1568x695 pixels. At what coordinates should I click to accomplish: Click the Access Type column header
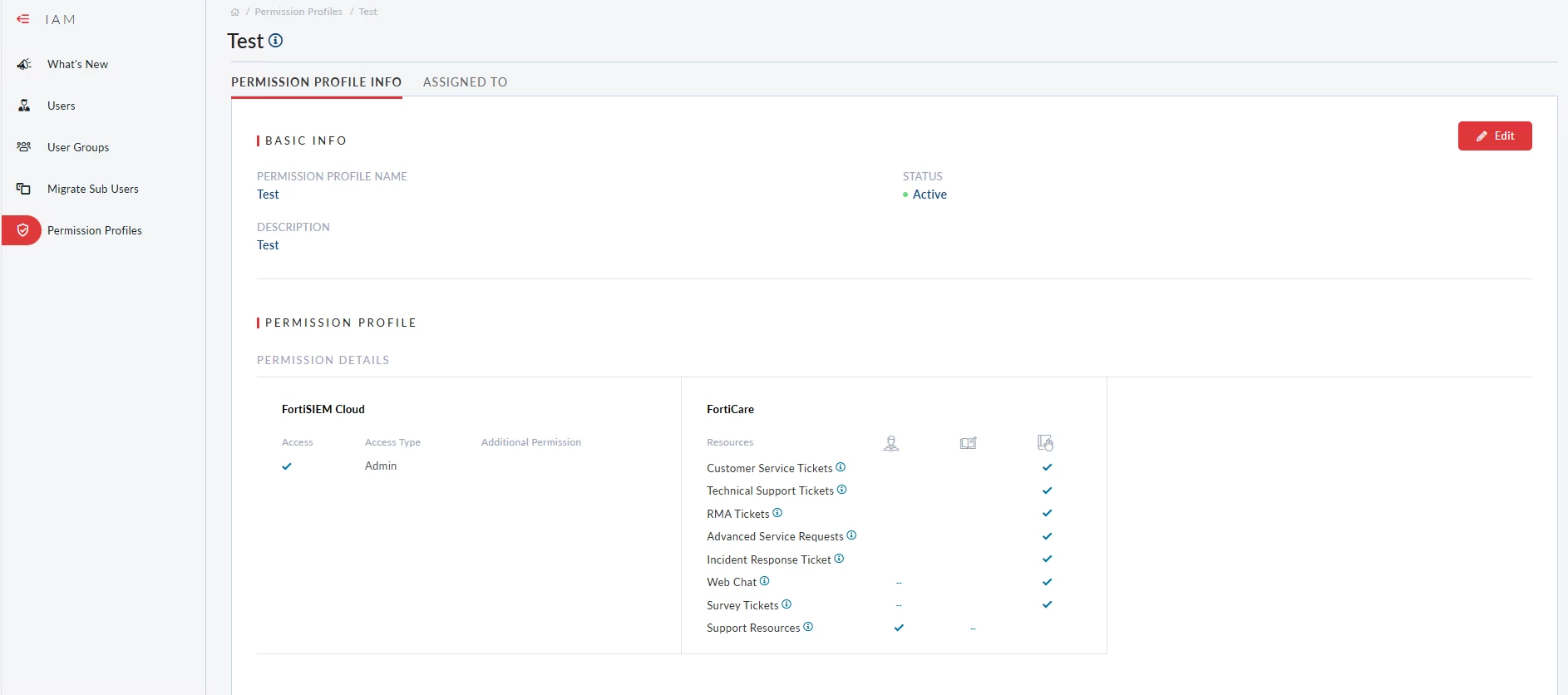tap(392, 442)
